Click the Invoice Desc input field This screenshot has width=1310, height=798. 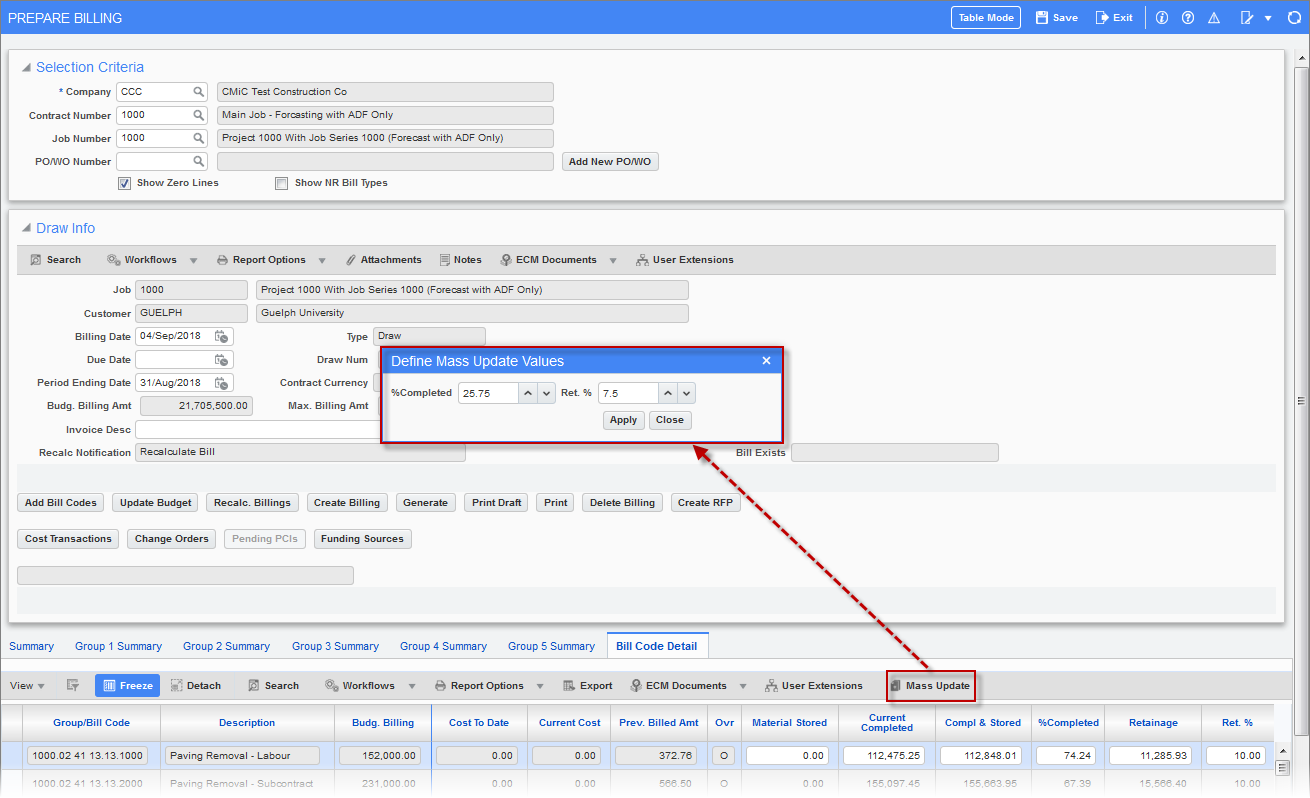pyautogui.click(x=257, y=429)
